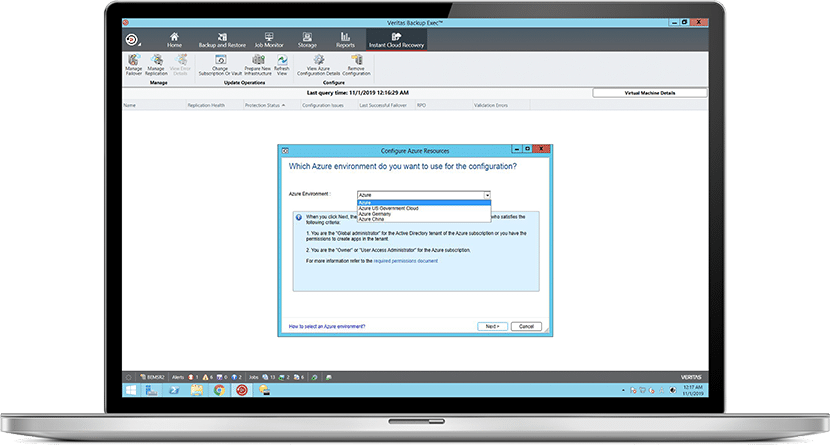Click the jobs icon showing 2
The height and width of the screenshot is (445, 830).
[x=281, y=377]
